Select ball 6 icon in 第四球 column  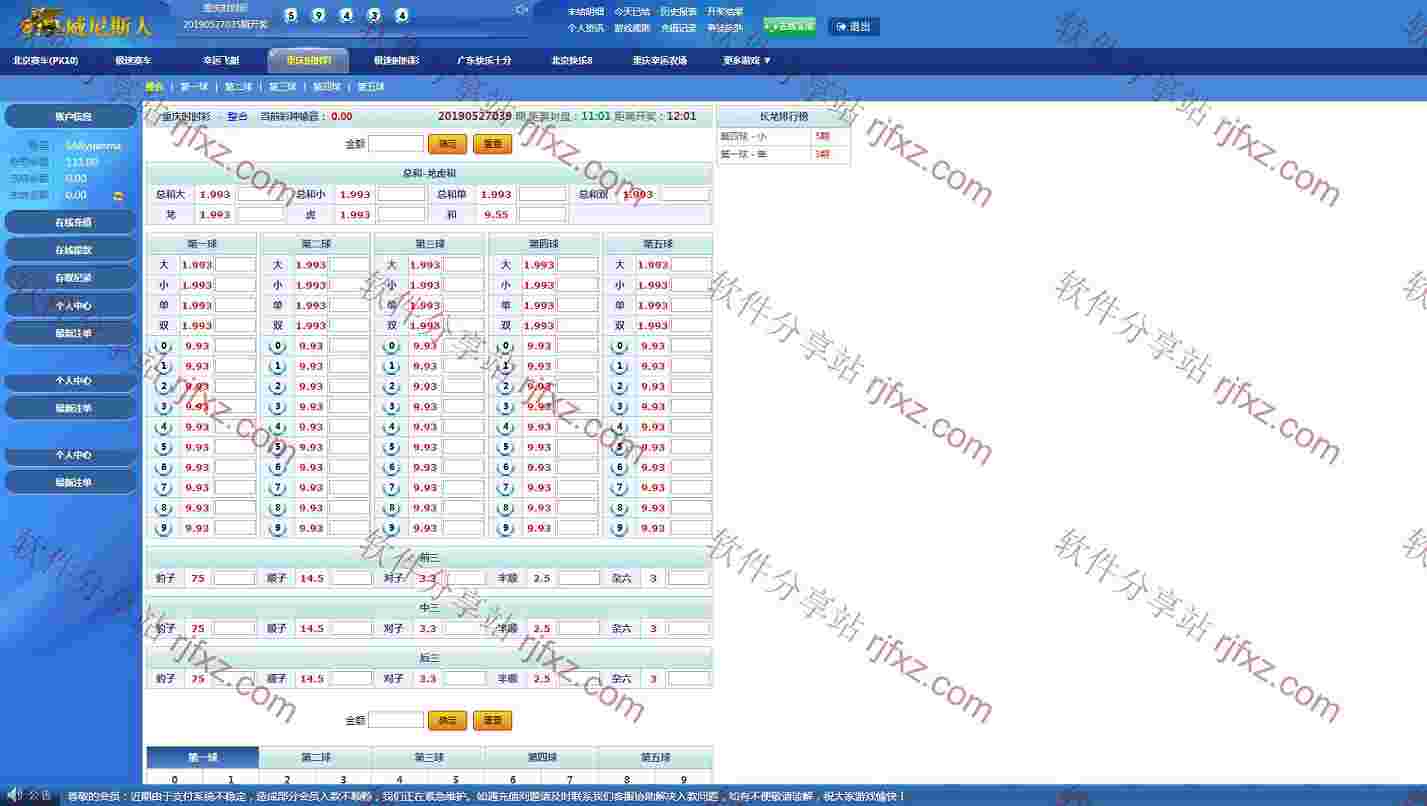point(505,467)
